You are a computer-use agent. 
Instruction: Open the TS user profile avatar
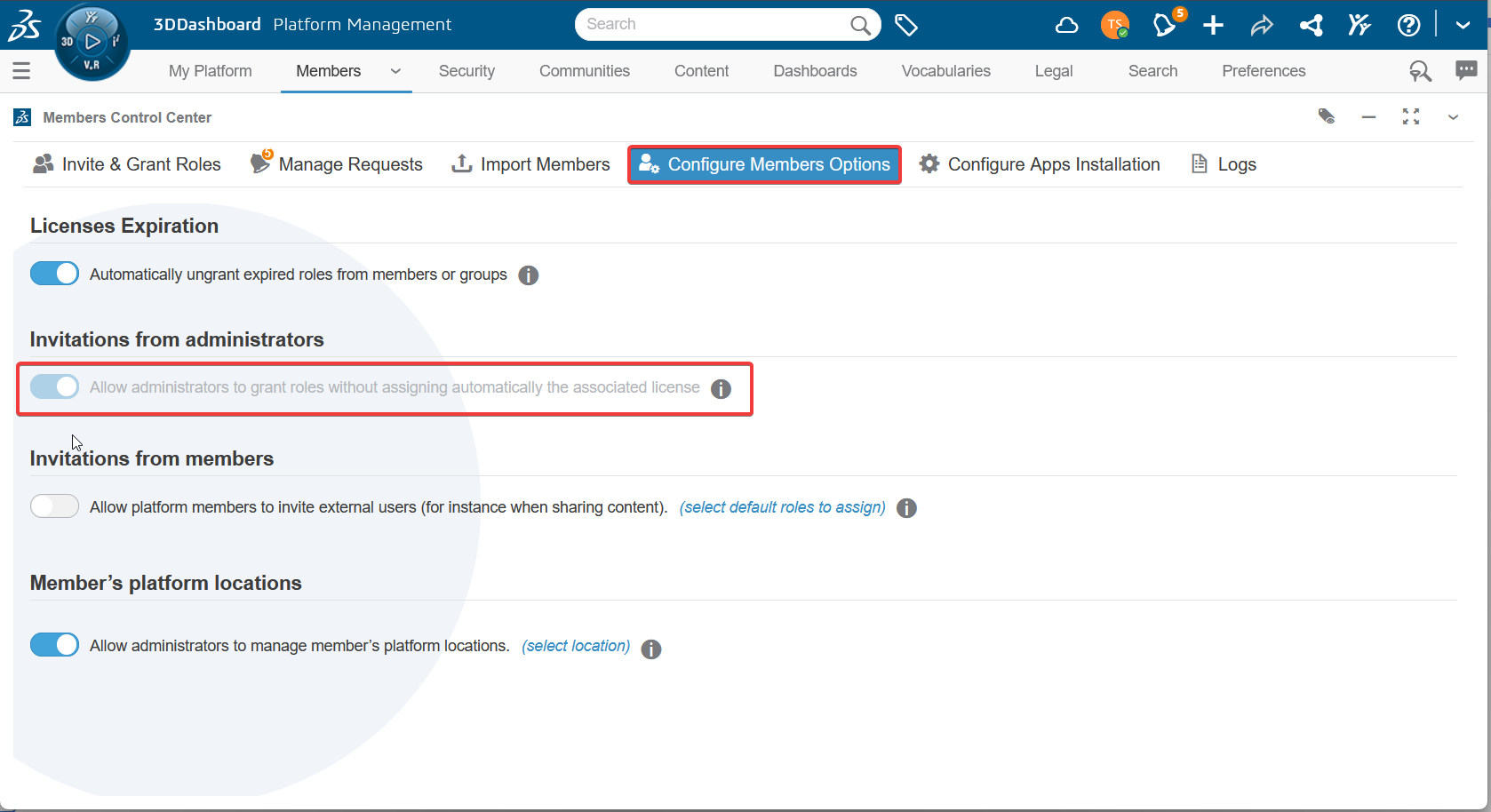(x=1115, y=25)
